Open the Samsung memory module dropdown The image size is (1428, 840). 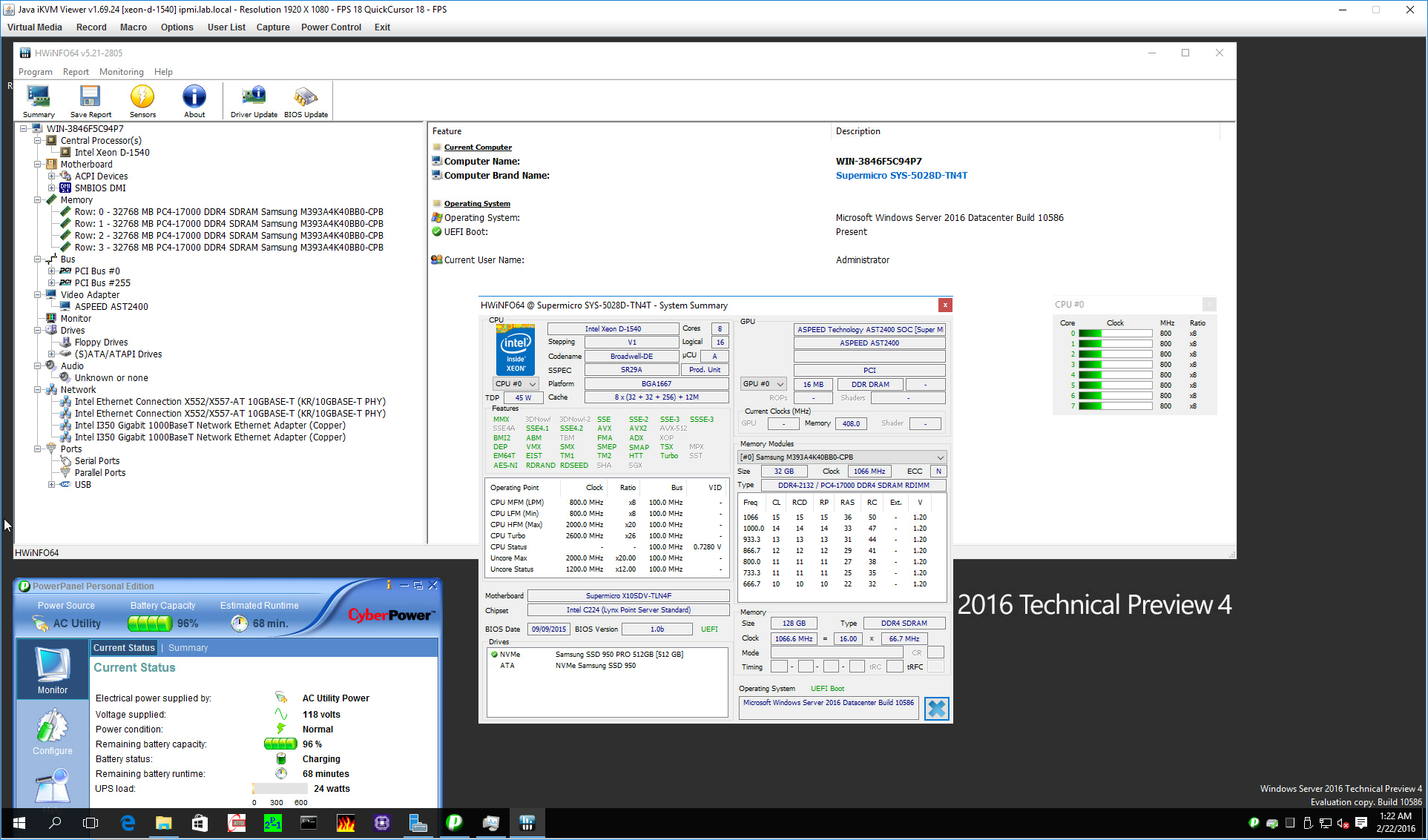(x=842, y=457)
